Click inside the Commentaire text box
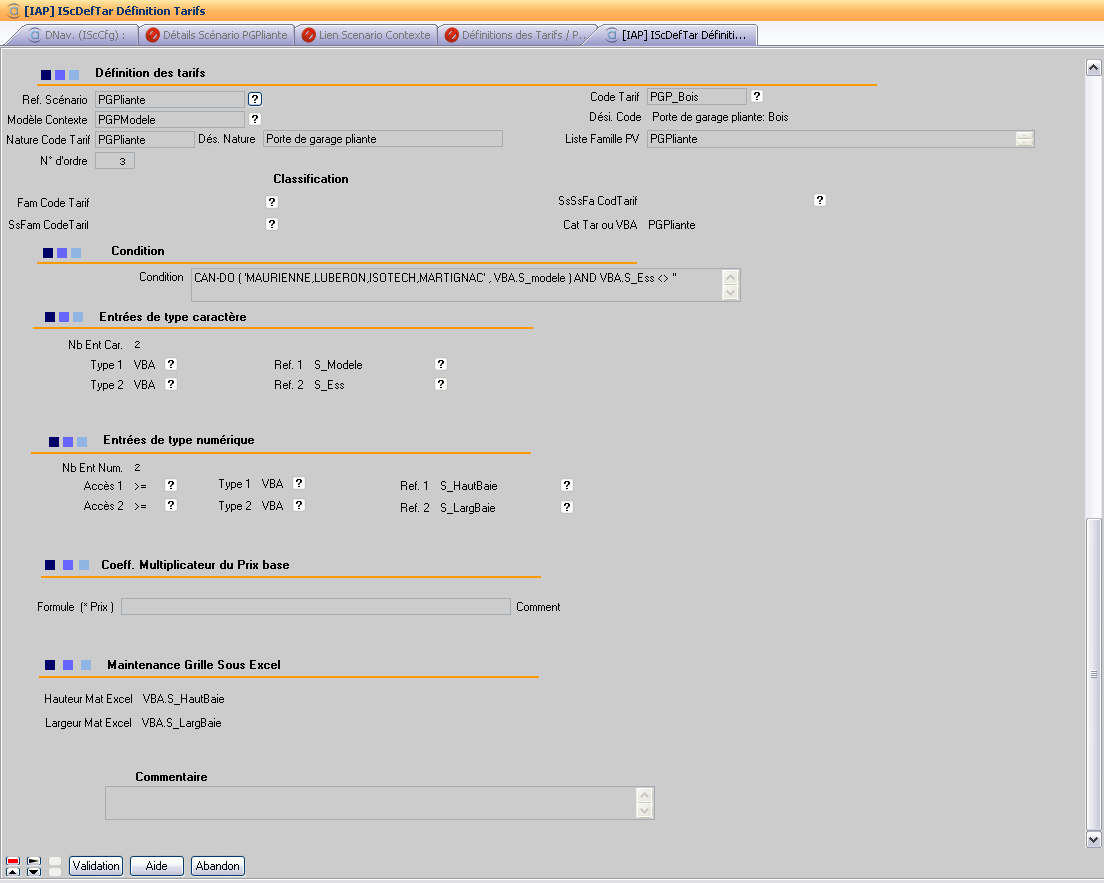The image size is (1104, 883). tap(370, 803)
